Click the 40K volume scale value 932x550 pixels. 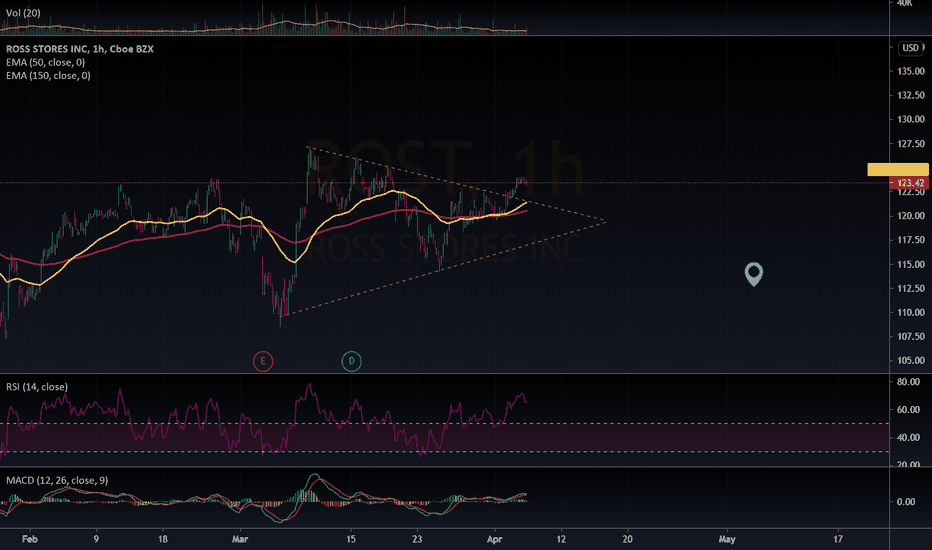coord(905,3)
